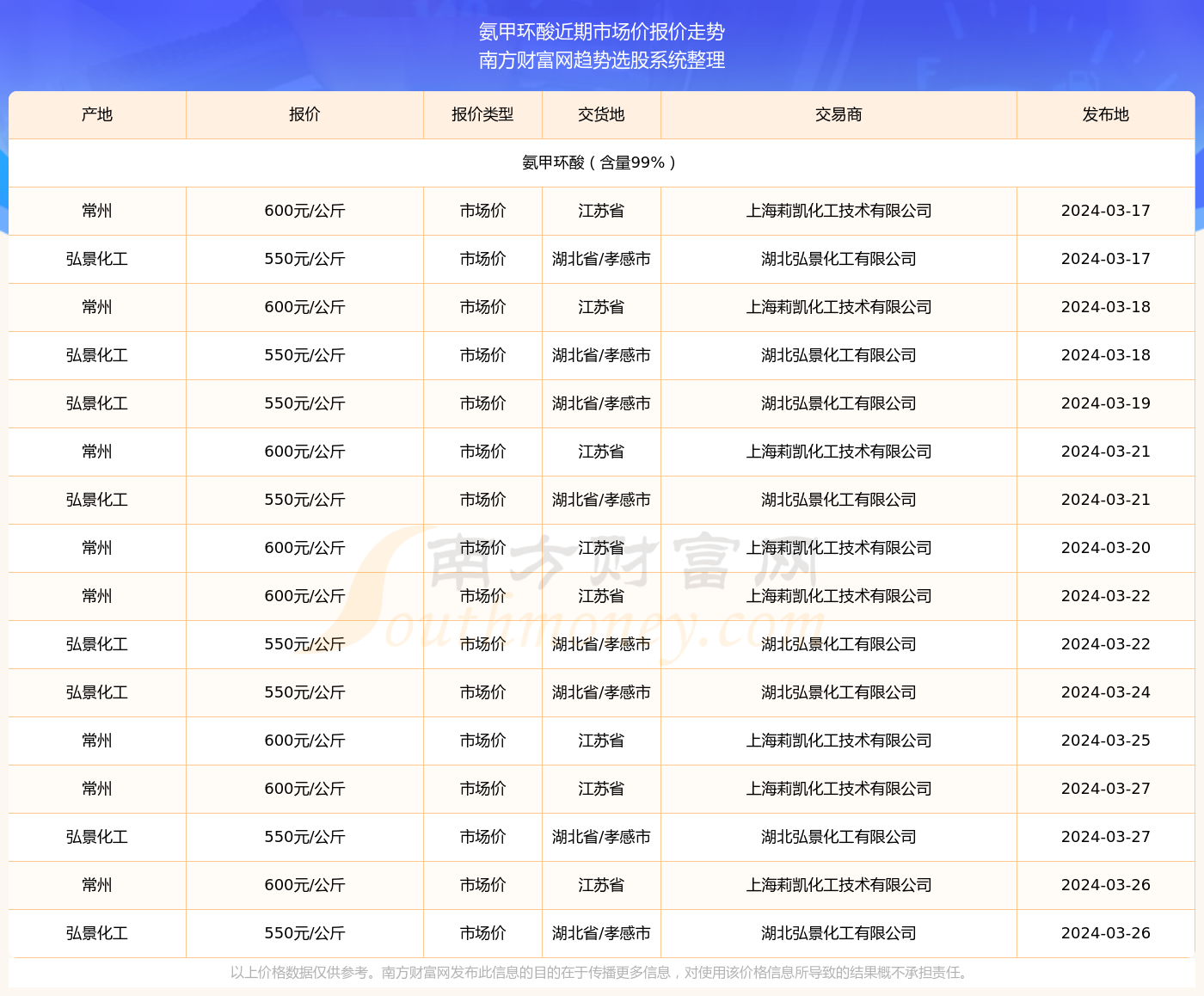Click 550元/公斤 in the 2024-03-19 row
Screen dimensions: 1204x996
click(304, 403)
